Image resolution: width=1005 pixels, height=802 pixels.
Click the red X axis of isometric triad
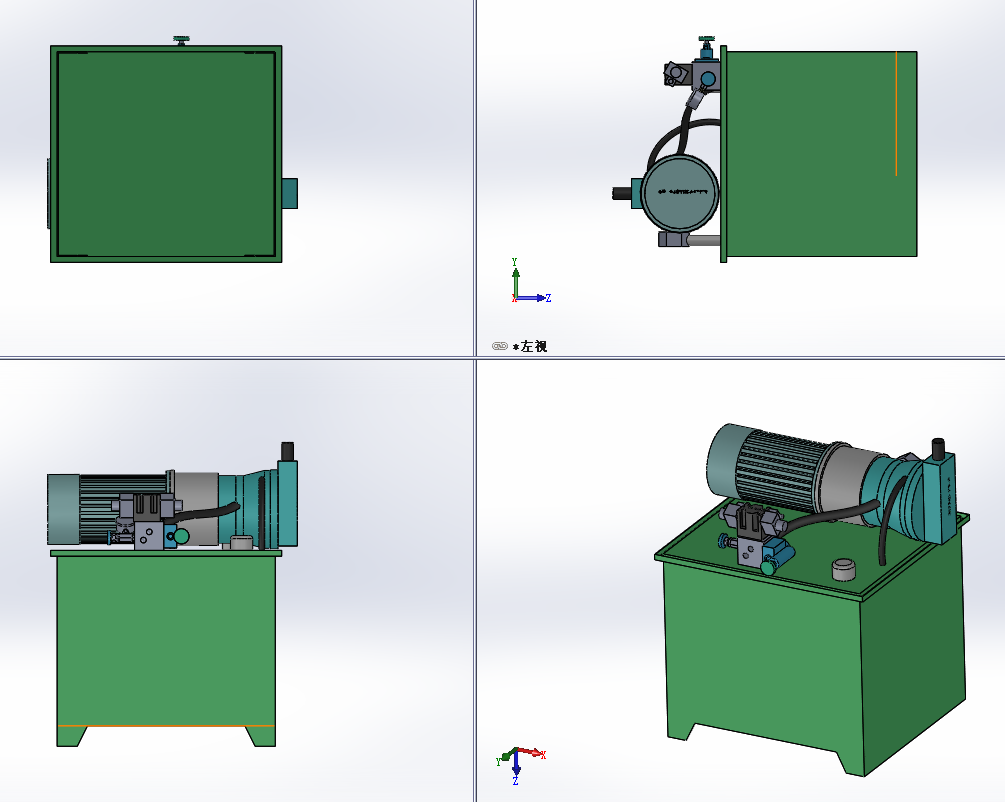click(531, 752)
